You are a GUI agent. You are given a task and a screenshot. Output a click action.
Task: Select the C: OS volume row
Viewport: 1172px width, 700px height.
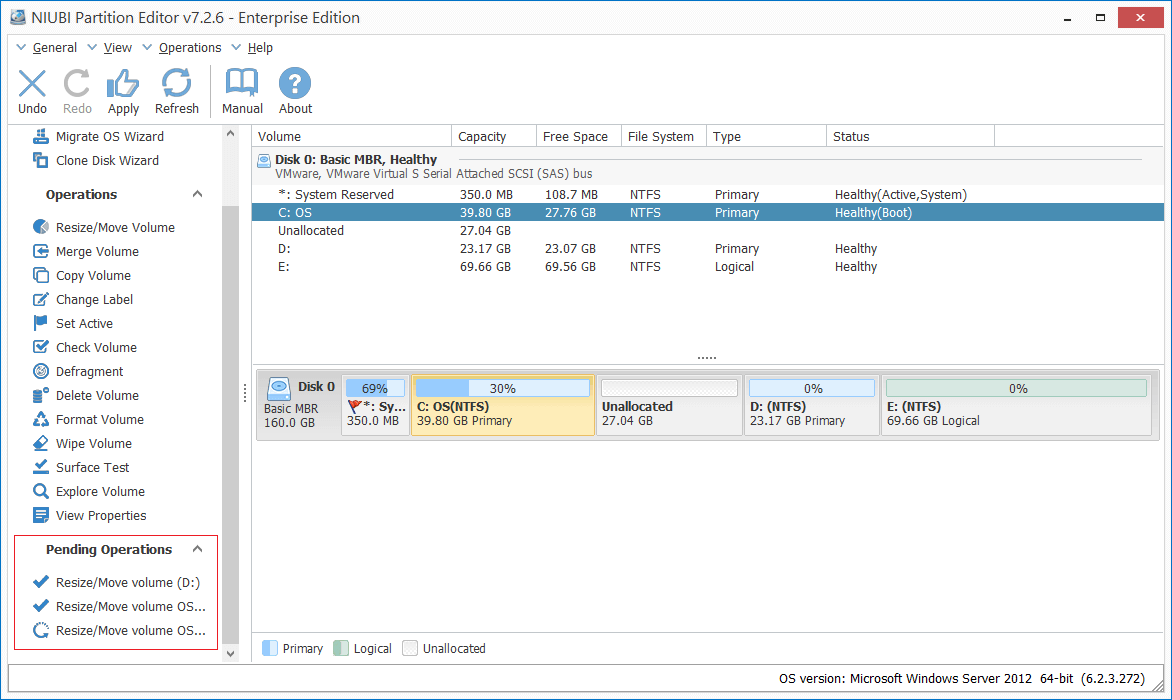pos(708,213)
